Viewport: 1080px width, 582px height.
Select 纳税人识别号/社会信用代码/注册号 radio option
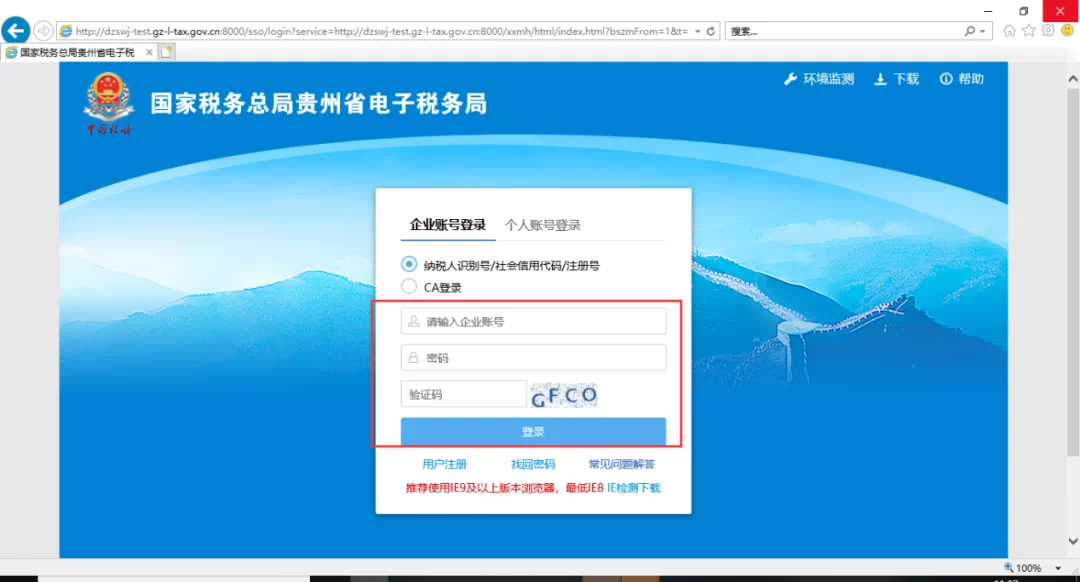pyautogui.click(x=408, y=264)
